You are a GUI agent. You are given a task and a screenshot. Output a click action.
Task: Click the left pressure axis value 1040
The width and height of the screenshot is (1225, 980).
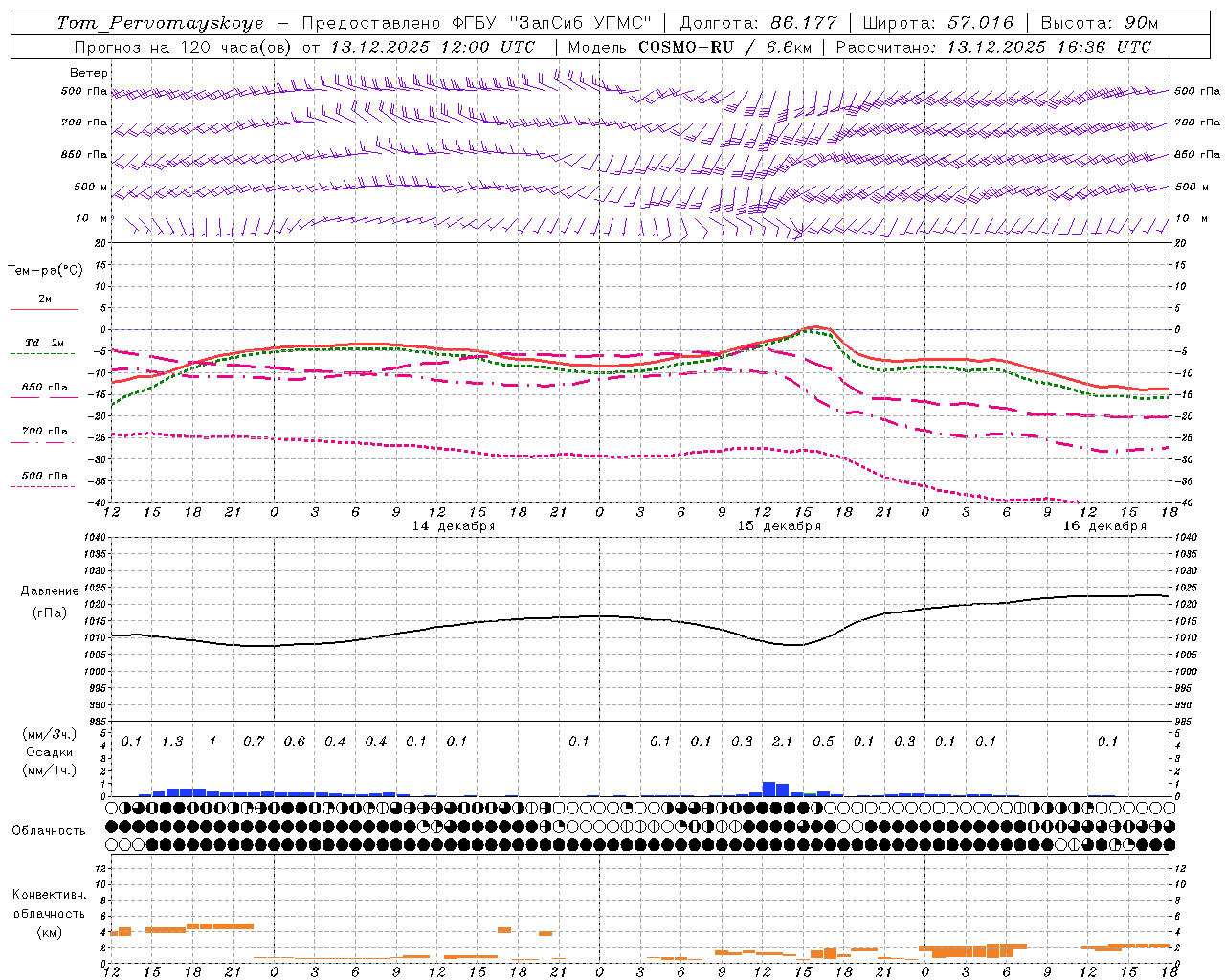coord(95,538)
